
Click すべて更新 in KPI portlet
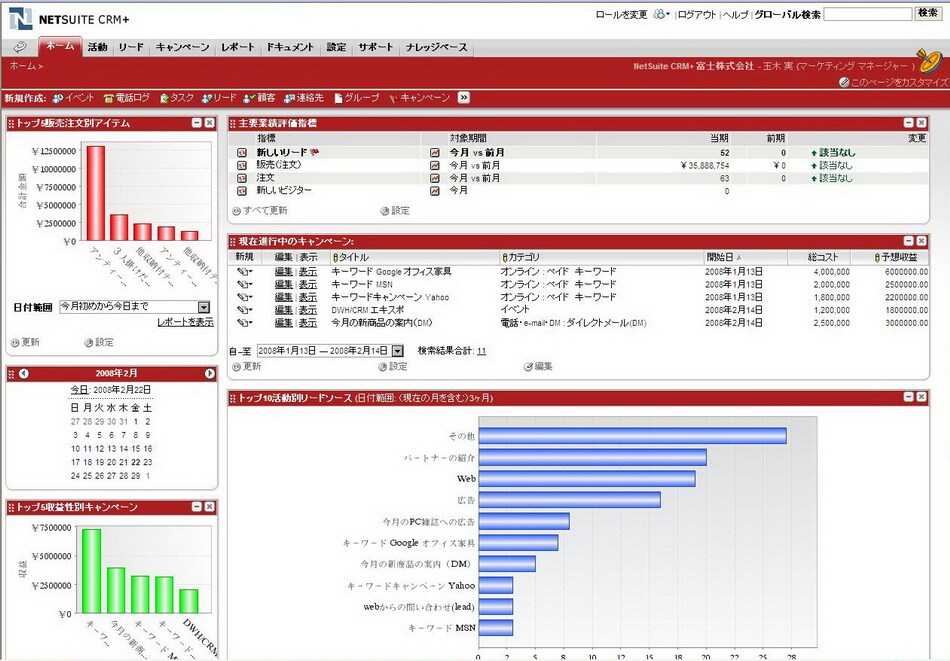[x=259, y=211]
